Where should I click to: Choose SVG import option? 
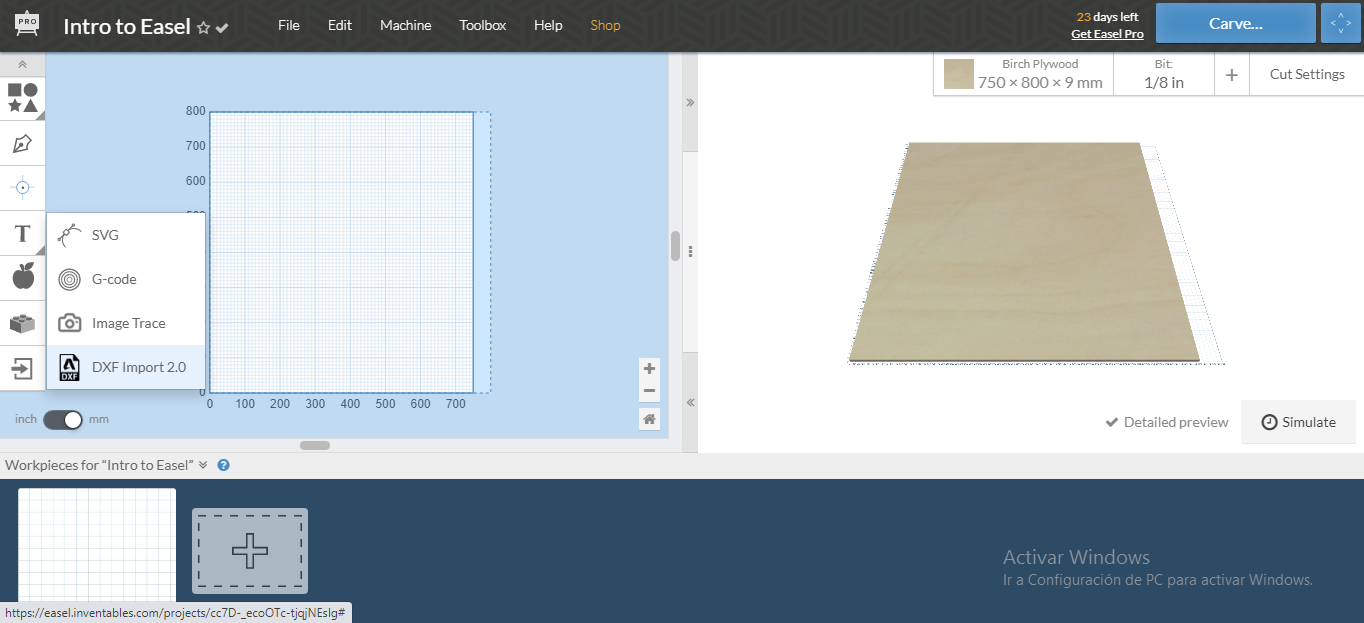pos(126,235)
